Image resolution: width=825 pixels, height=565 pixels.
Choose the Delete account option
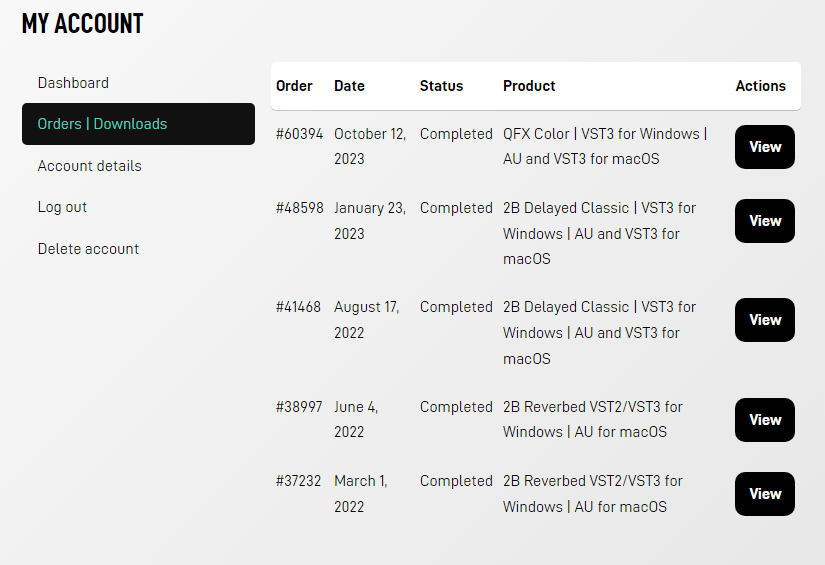point(88,249)
